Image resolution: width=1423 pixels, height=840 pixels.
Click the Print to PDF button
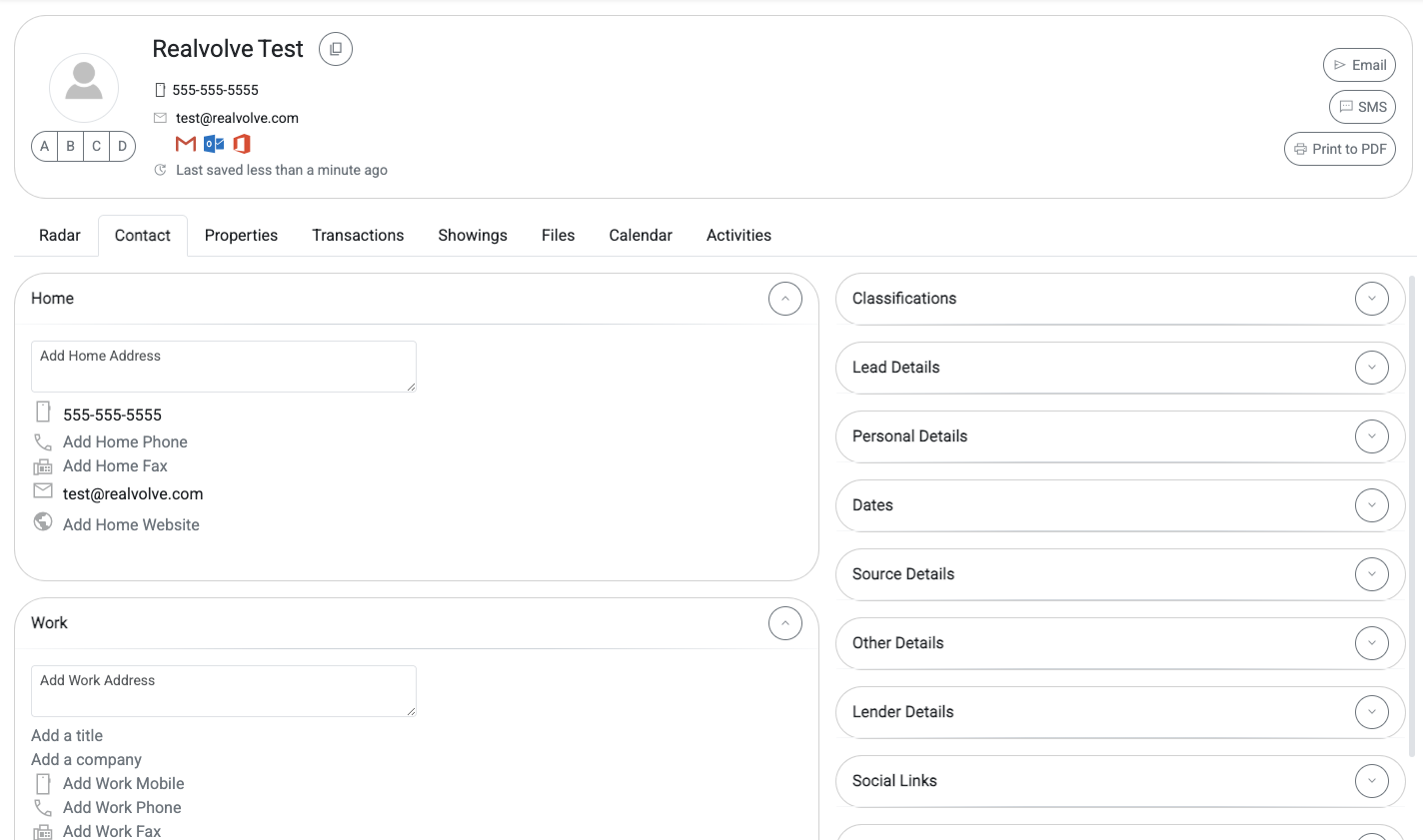tap(1340, 149)
